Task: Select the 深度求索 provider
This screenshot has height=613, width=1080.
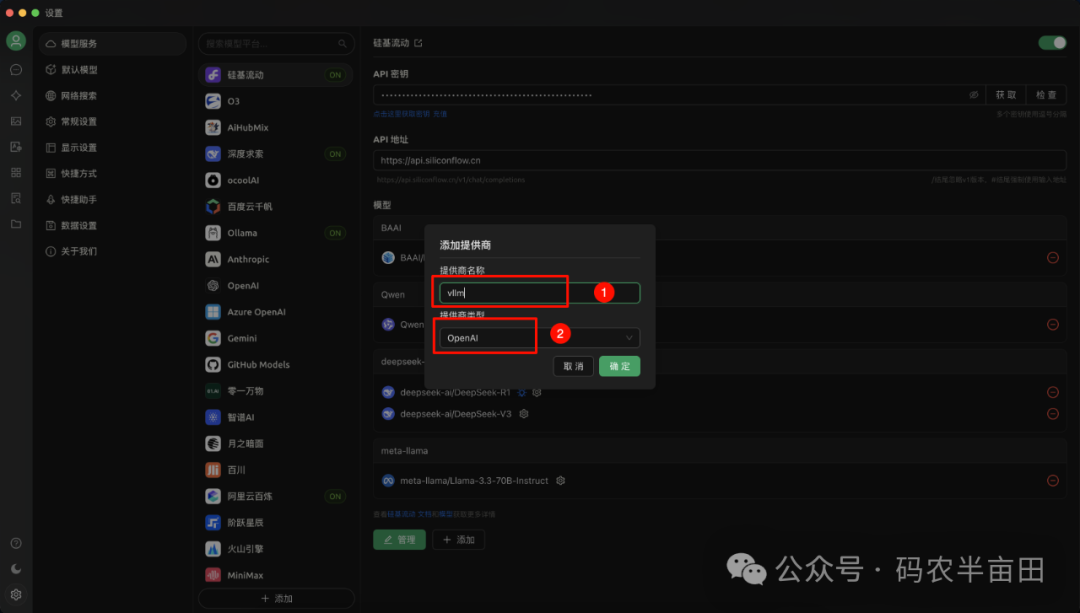Action: point(276,154)
